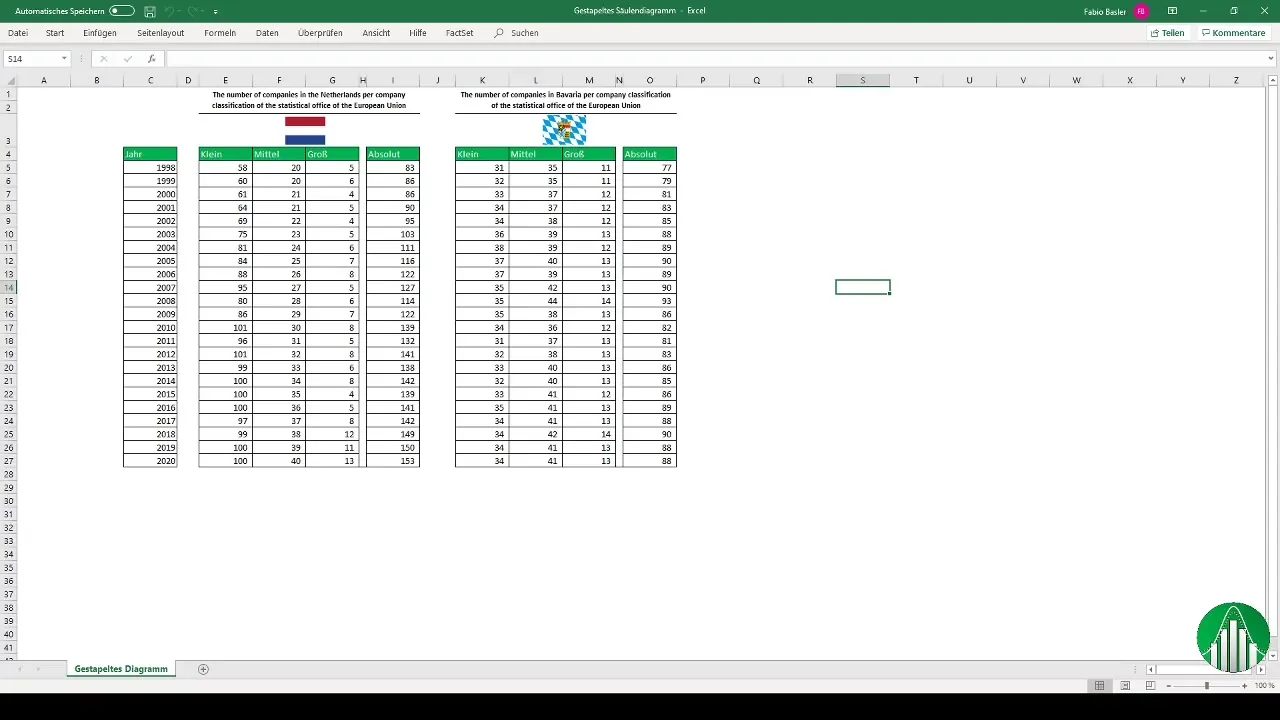Click the formula bar confirm checkmark icon
This screenshot has width=1280, height=720.
(x=127, y=59)
